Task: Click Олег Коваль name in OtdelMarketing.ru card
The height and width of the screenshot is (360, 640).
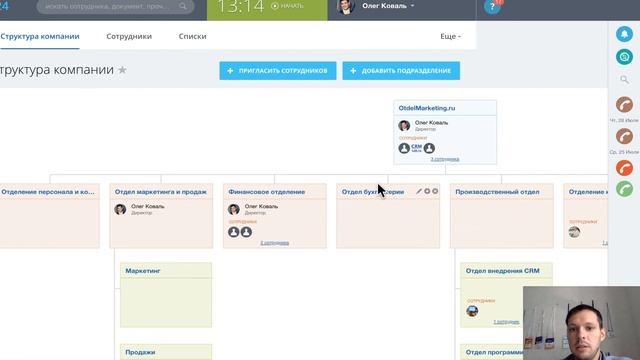Action: point(431,122)
